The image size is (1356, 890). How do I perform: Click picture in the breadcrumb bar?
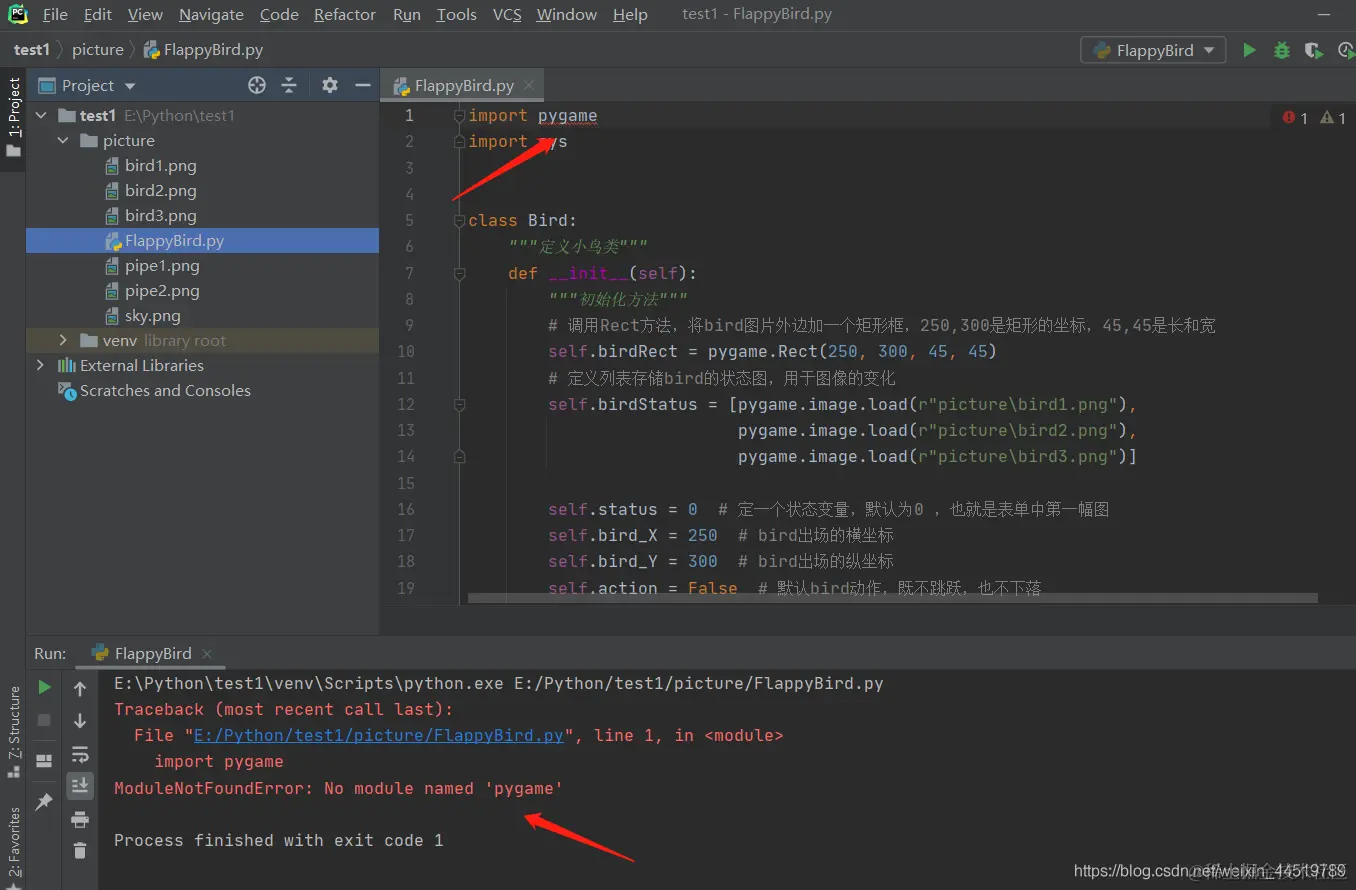[98, 50]
